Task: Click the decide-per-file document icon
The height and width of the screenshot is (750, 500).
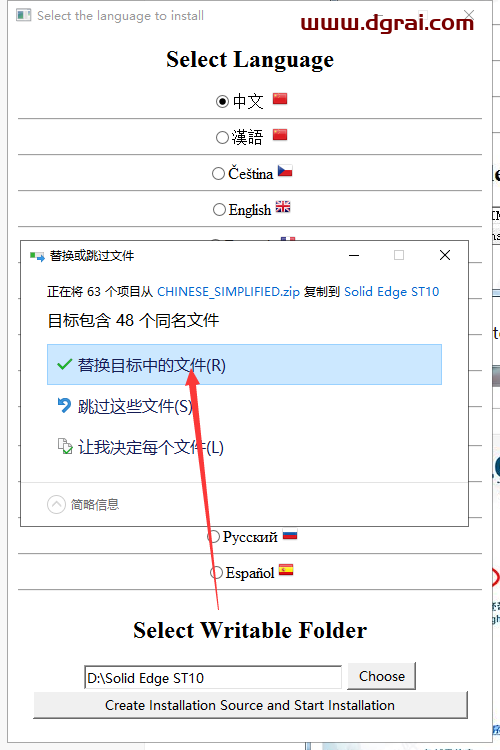Action: (65, 446)
